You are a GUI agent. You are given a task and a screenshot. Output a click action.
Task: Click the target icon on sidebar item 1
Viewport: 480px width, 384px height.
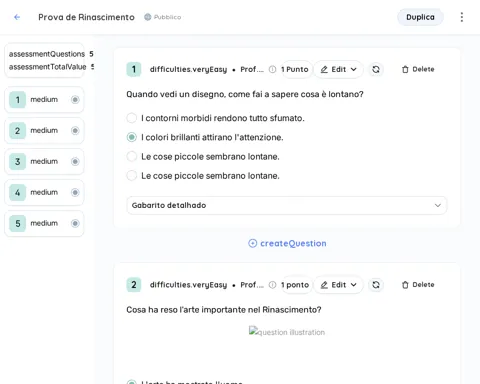[x=75, y=99]
